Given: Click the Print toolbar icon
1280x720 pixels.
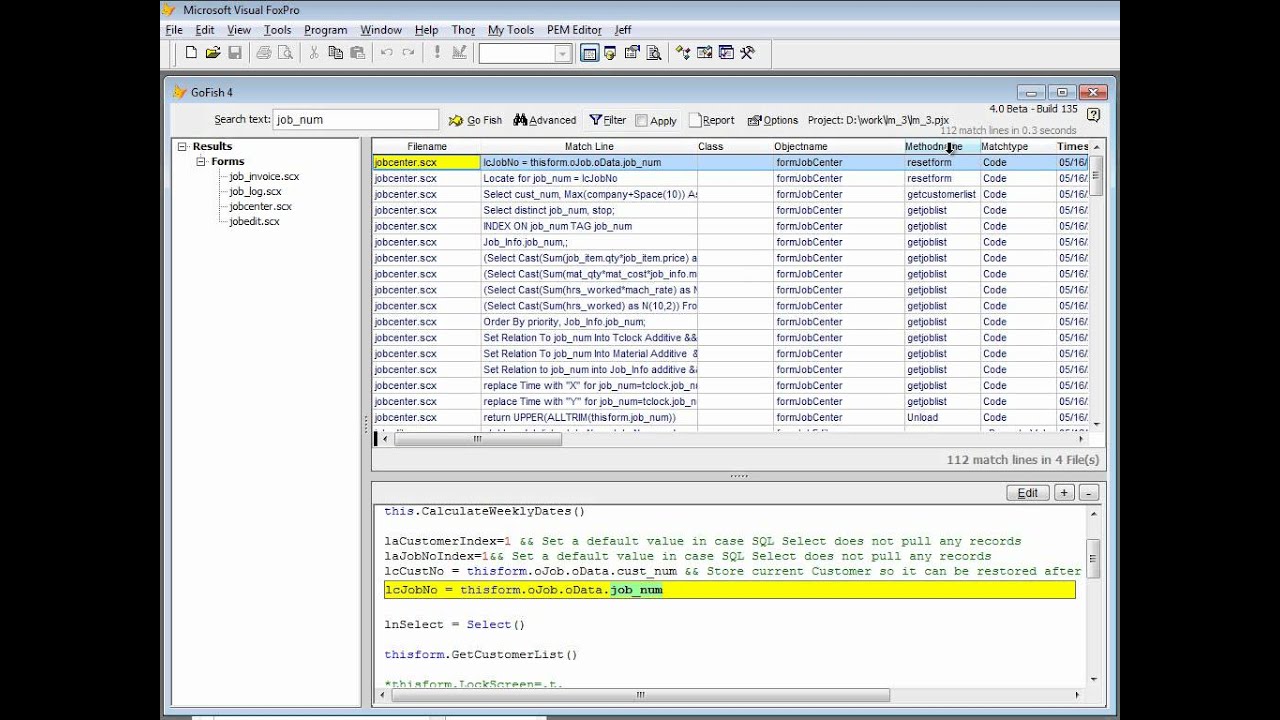Looking at the screenshot, I should click(264, 53).
